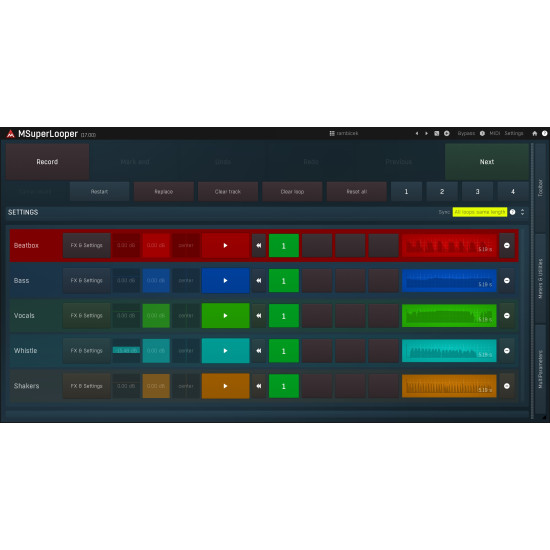
Task: Toggle Bypass in the title bar
Action: coord(466,133)
